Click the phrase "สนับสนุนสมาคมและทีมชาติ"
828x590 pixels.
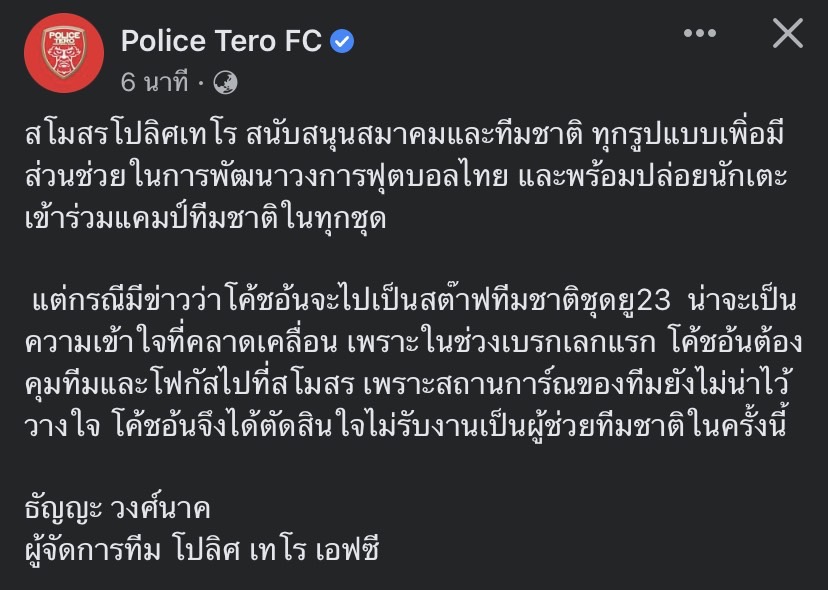coord(415,135)
